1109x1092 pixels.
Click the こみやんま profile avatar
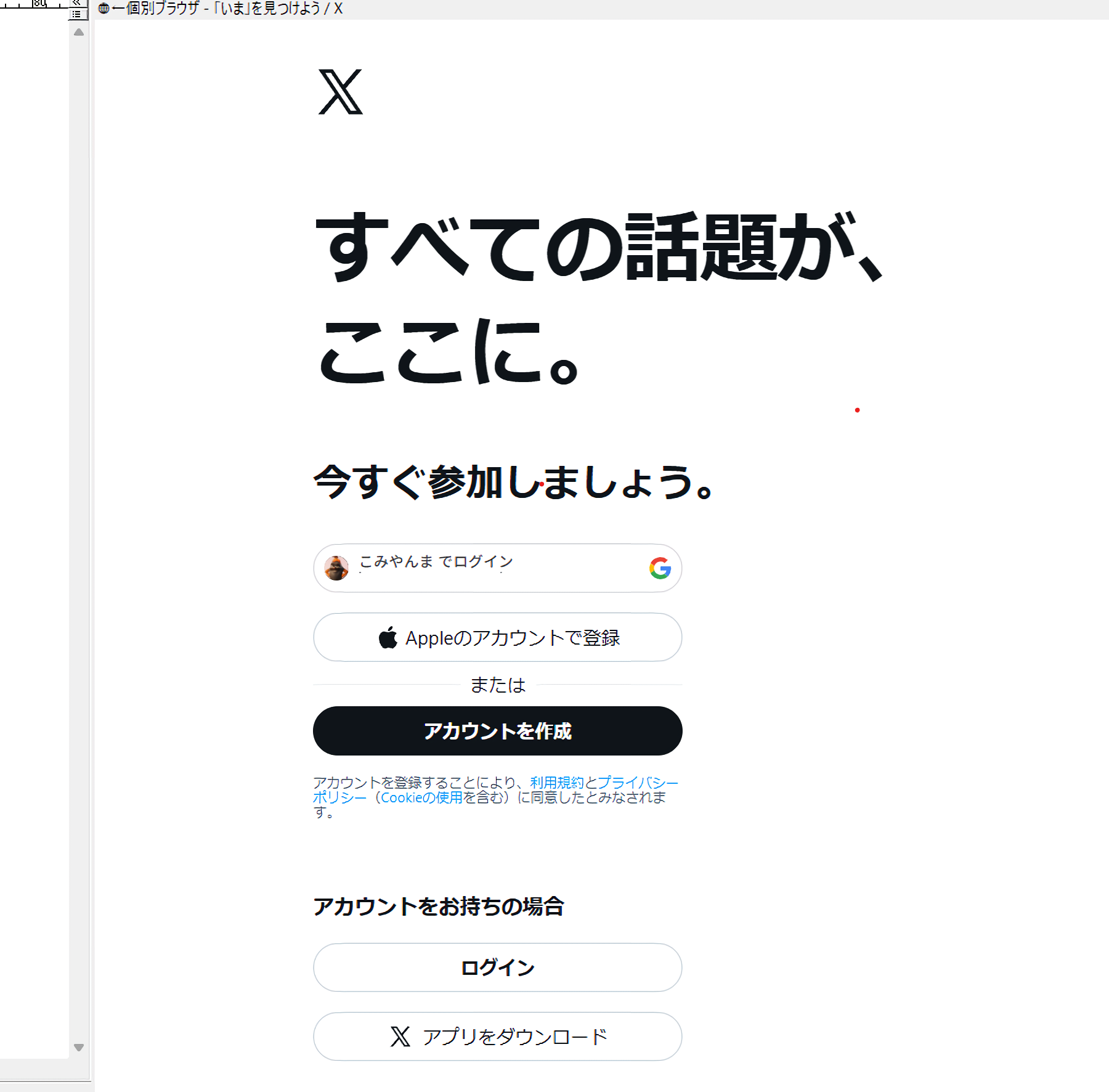336,568
